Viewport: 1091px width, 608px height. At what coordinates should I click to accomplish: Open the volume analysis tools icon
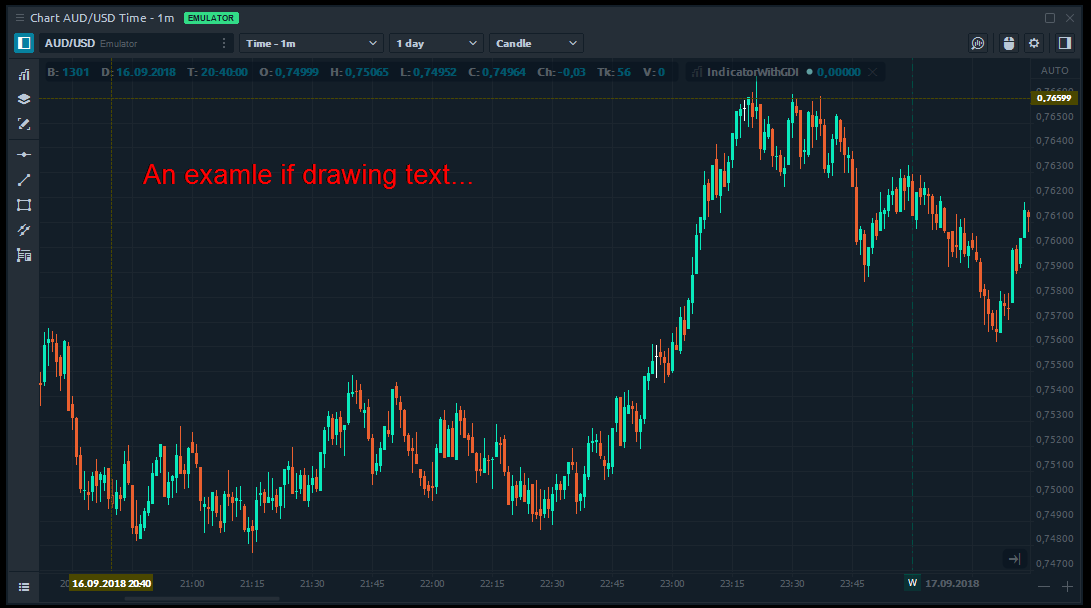click(x=24, y=255)
